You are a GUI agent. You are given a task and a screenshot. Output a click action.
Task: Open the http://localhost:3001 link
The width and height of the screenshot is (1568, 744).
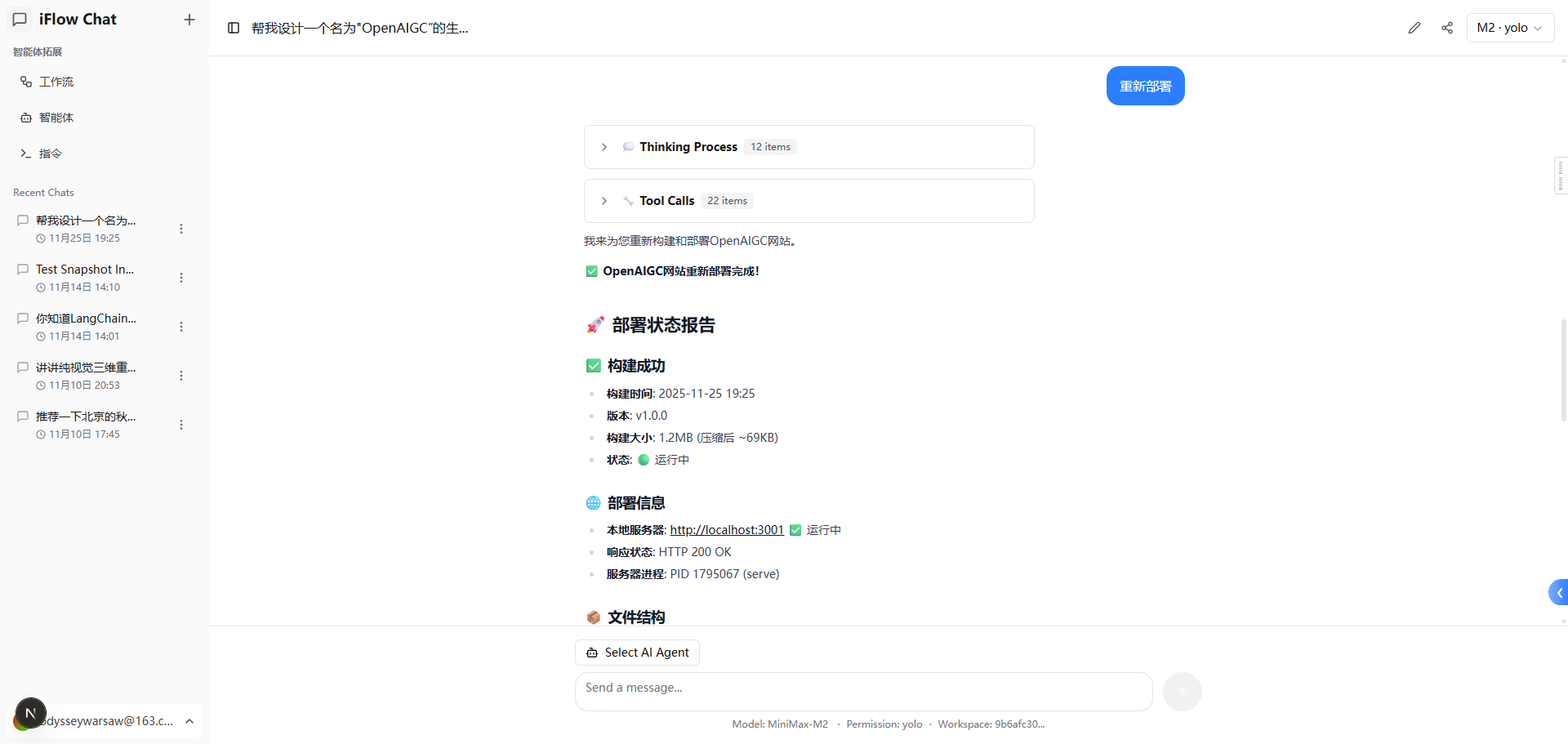tap(726, 530)
